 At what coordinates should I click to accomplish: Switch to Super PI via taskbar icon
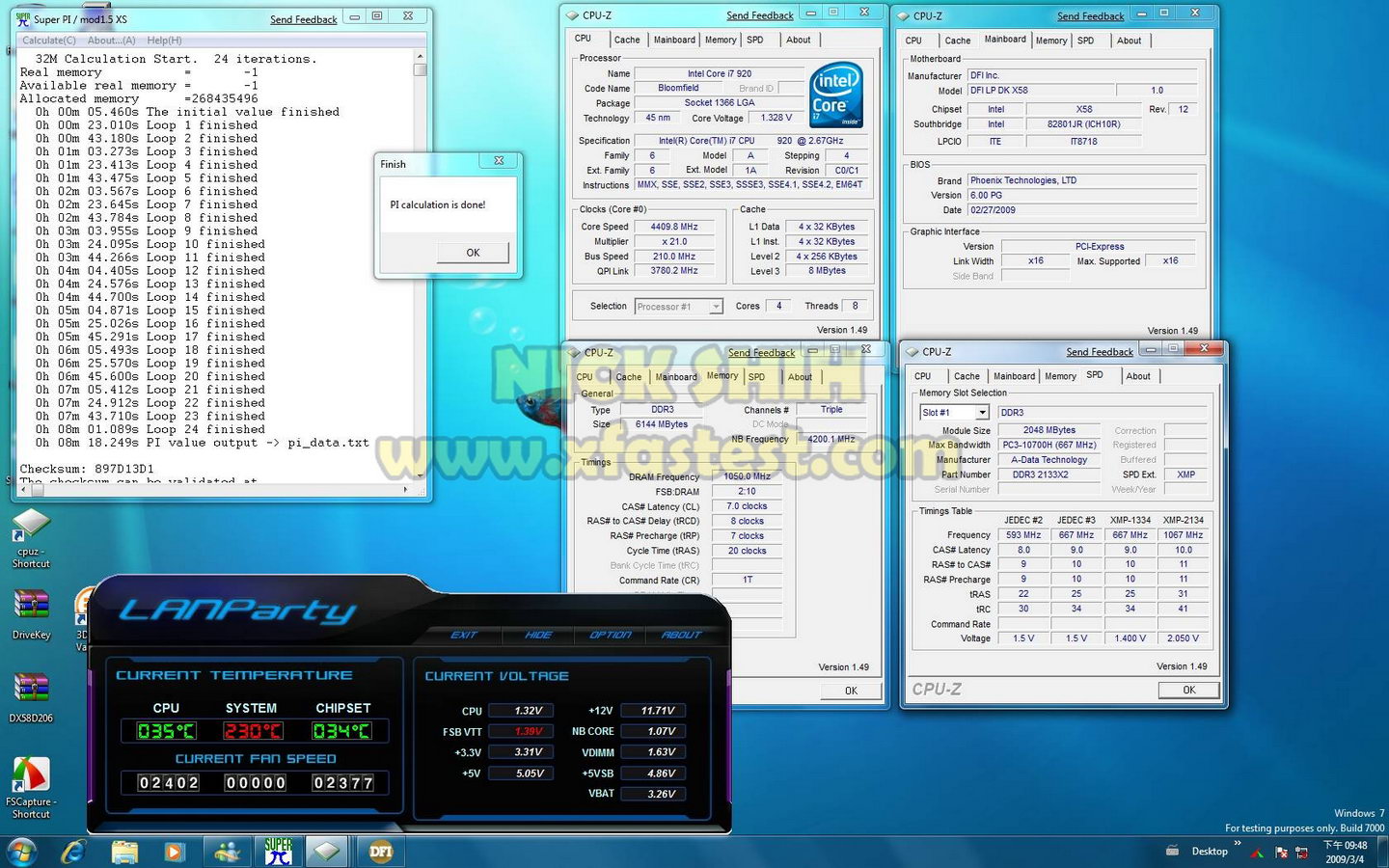(278, 852)
